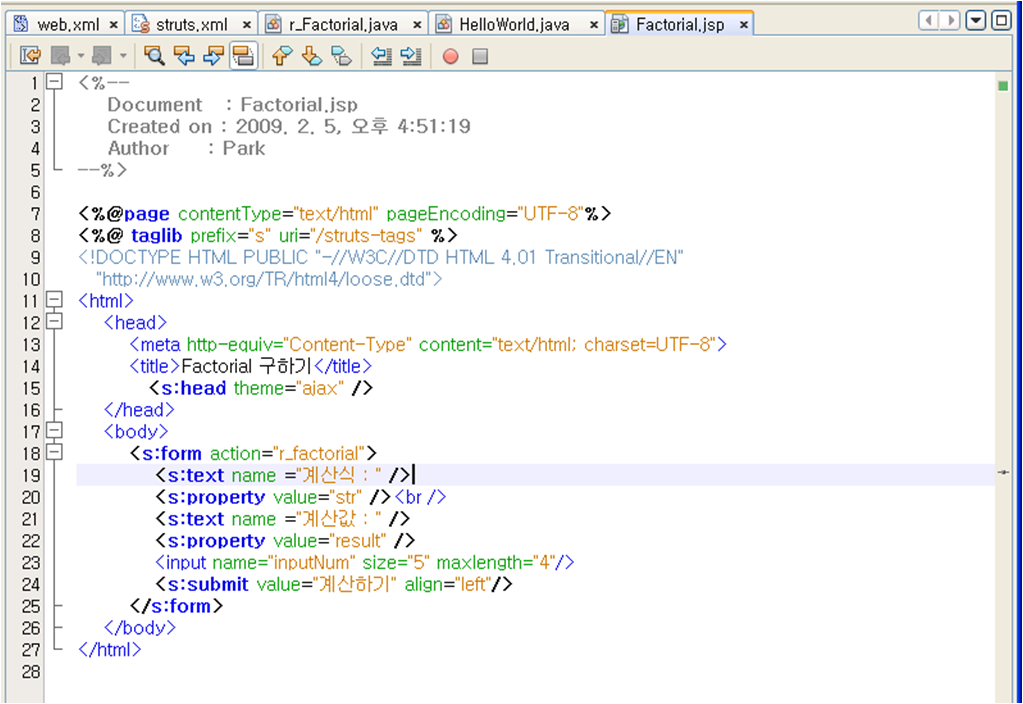The height and width of the screenshot is (704, 1023).
Task: Go to the previous search occurrence
Action: pos(184,56)
